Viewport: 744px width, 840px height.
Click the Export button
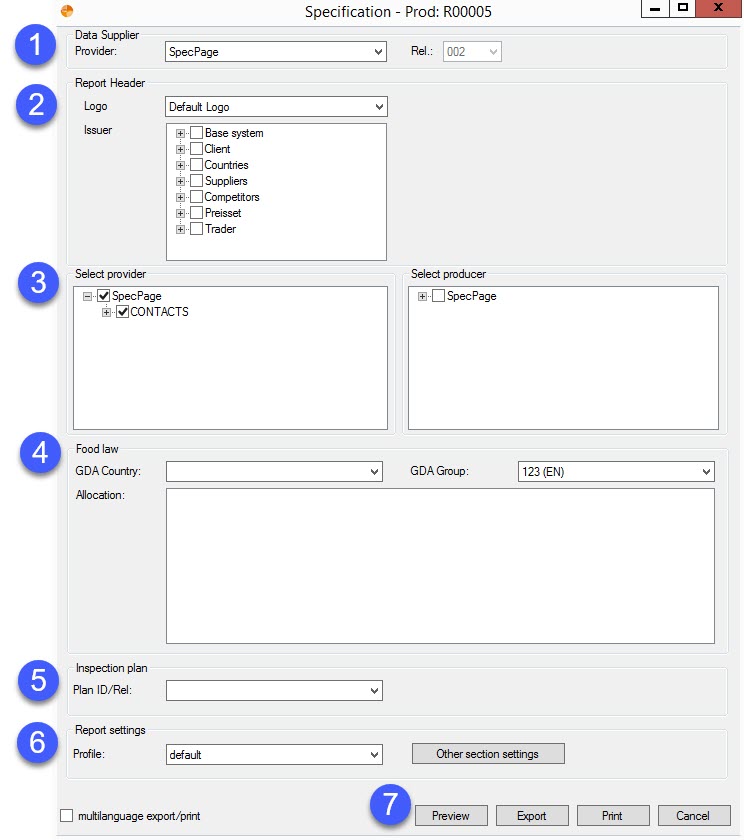[x=532, y=816]
